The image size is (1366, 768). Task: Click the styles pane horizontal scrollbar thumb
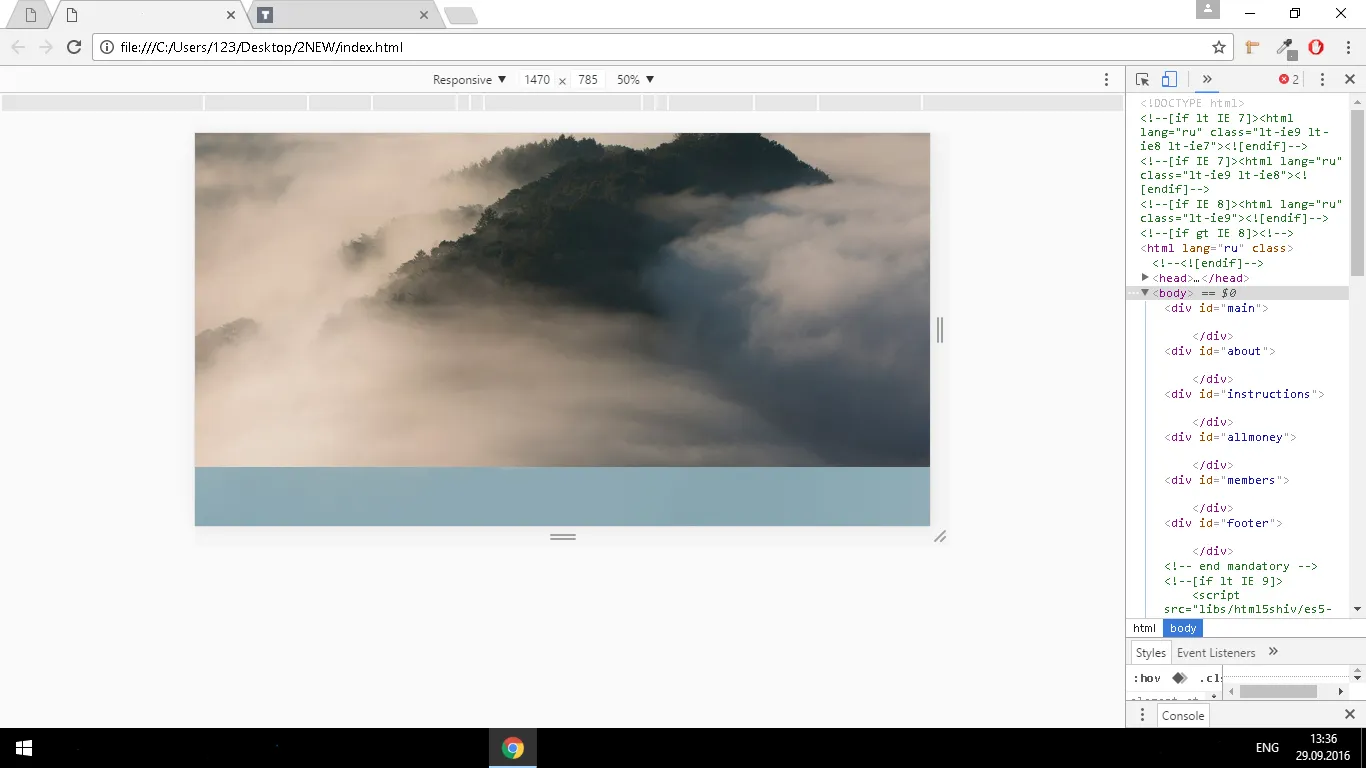(x=1278, y=691)
